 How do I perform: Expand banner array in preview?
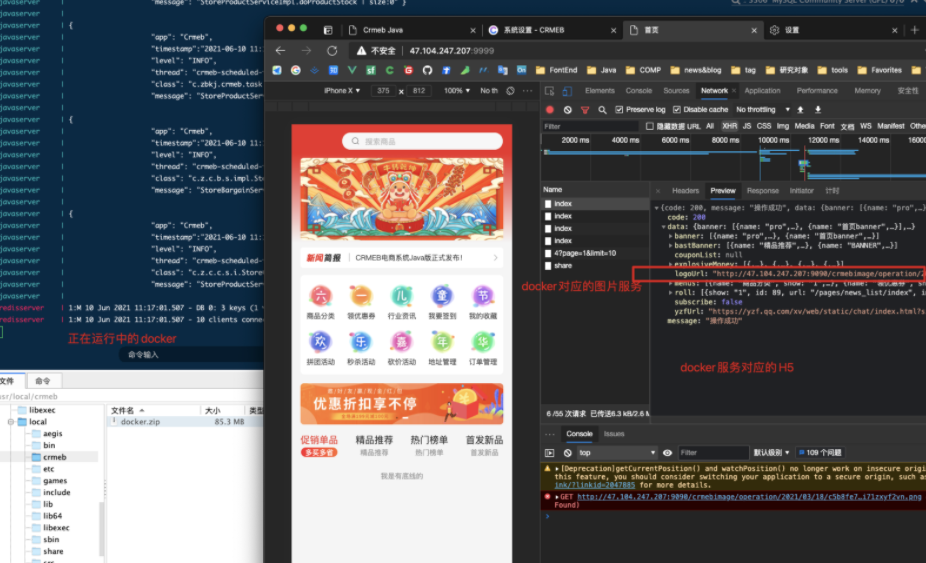click(x=671, y=236)
